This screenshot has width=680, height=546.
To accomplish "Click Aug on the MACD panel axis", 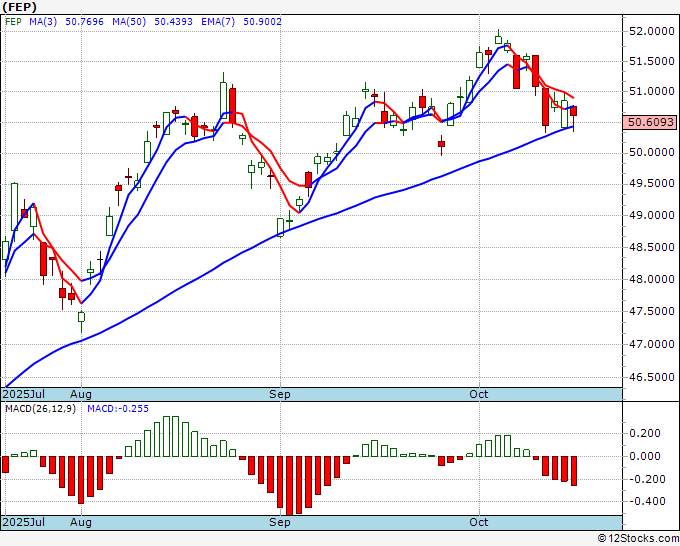I will click(81, 522).
